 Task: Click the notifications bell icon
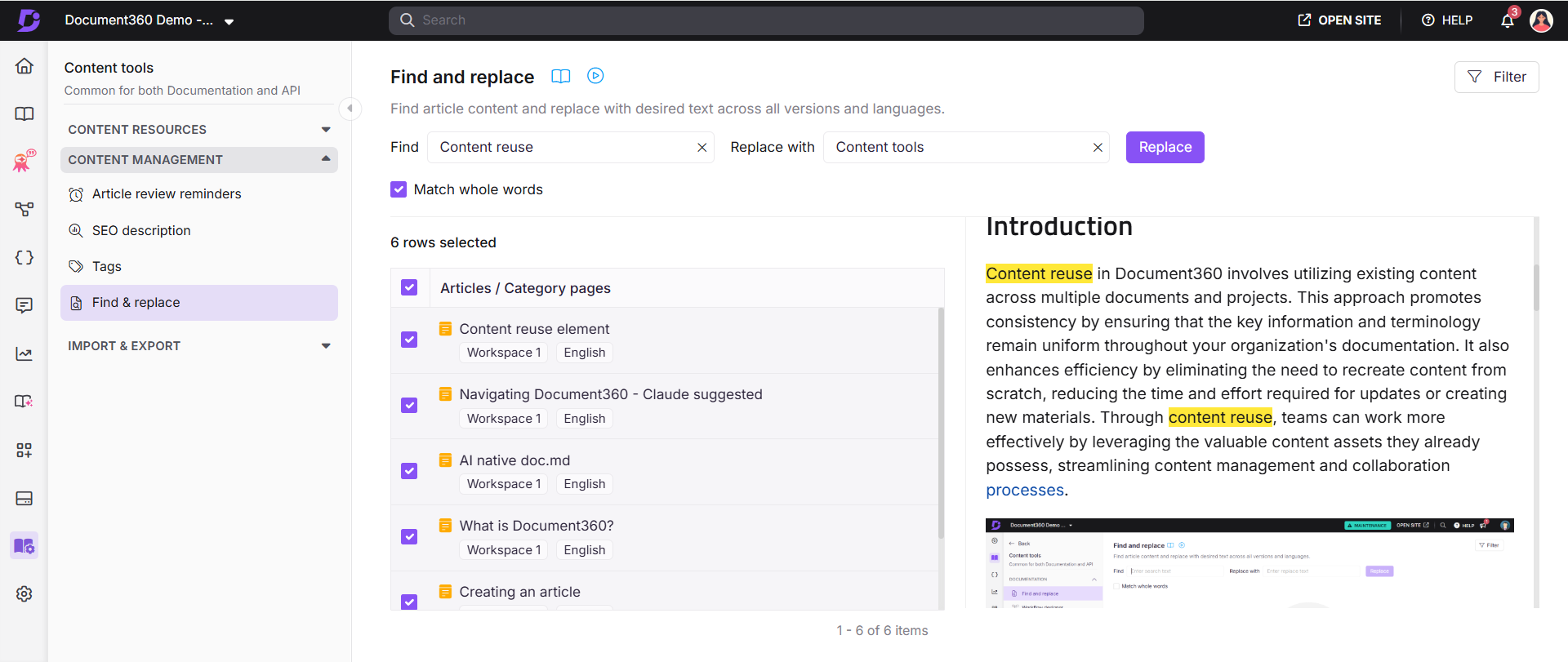[1508, 20]
